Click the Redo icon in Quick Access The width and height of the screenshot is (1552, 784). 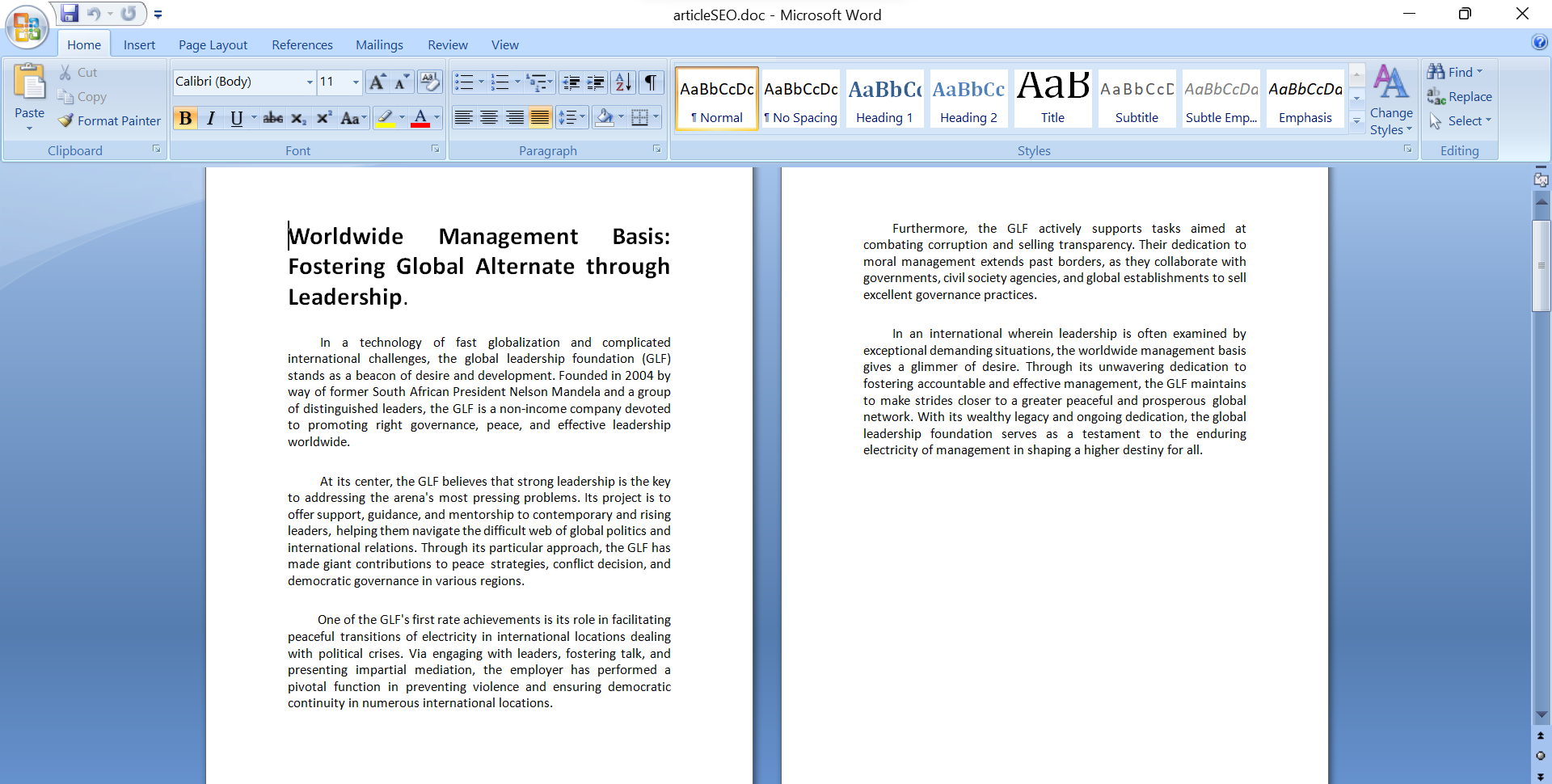[129, 14]
